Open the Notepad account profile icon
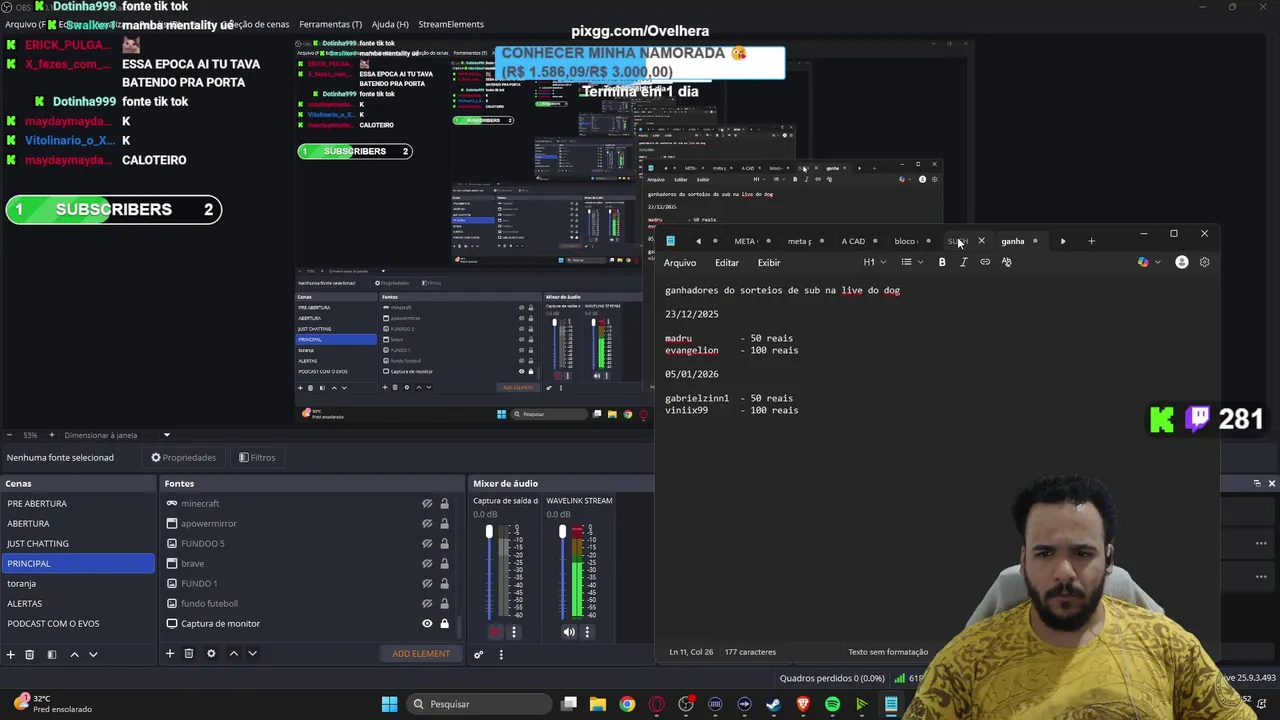Viewport: 1280px width, 720px height. point(1182,262)
